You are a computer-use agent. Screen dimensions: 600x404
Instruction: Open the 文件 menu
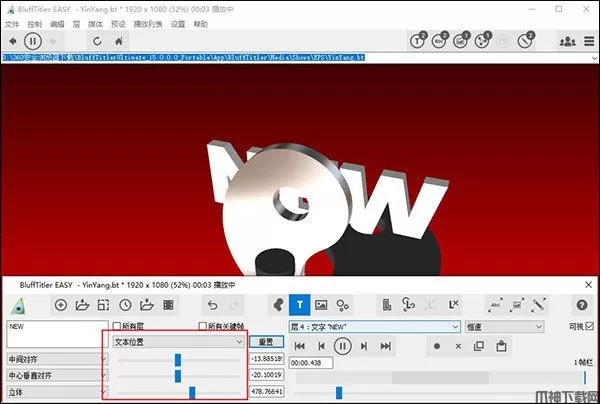12,23
